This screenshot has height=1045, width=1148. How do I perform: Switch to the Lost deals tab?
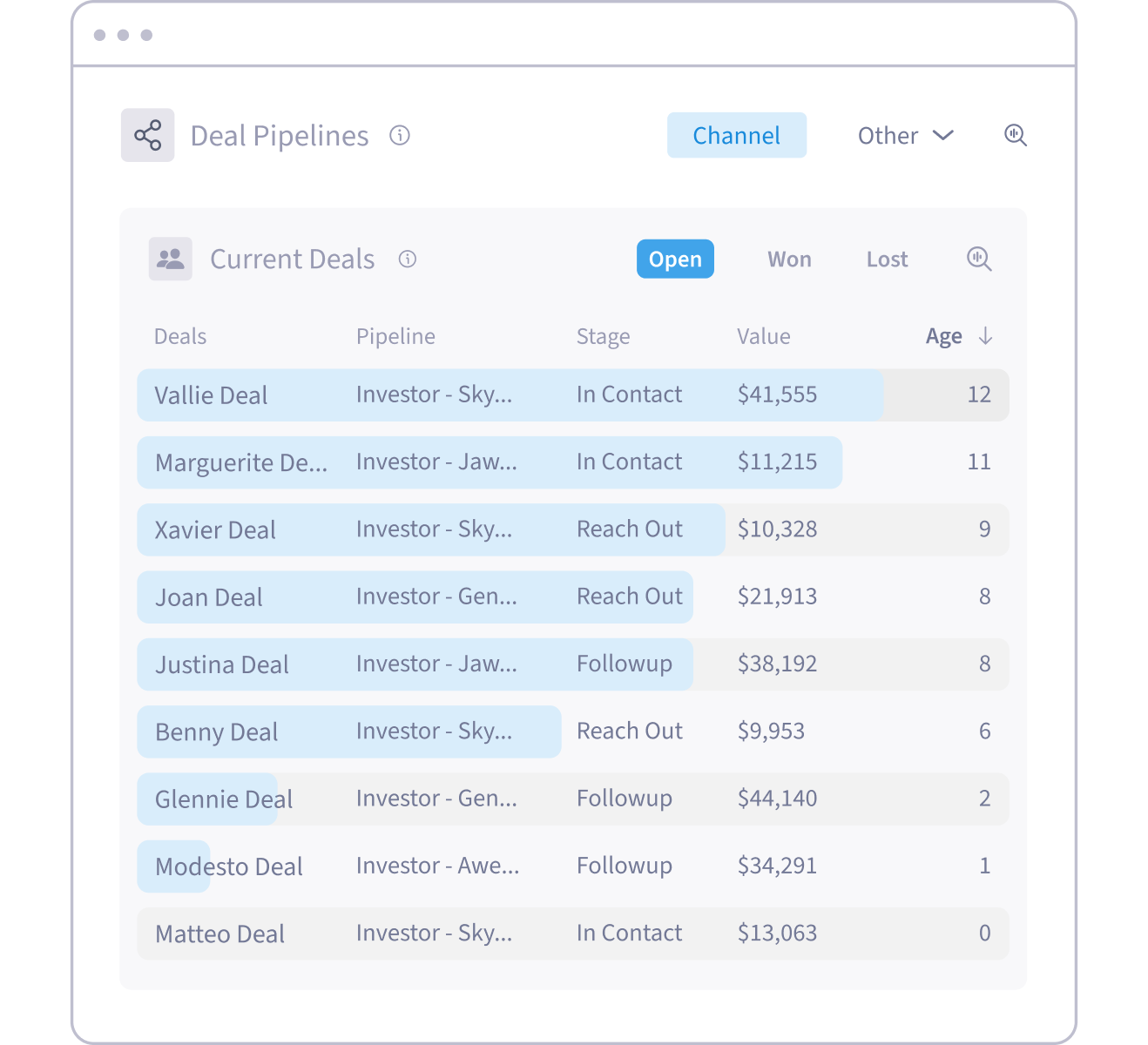(887, 259)
